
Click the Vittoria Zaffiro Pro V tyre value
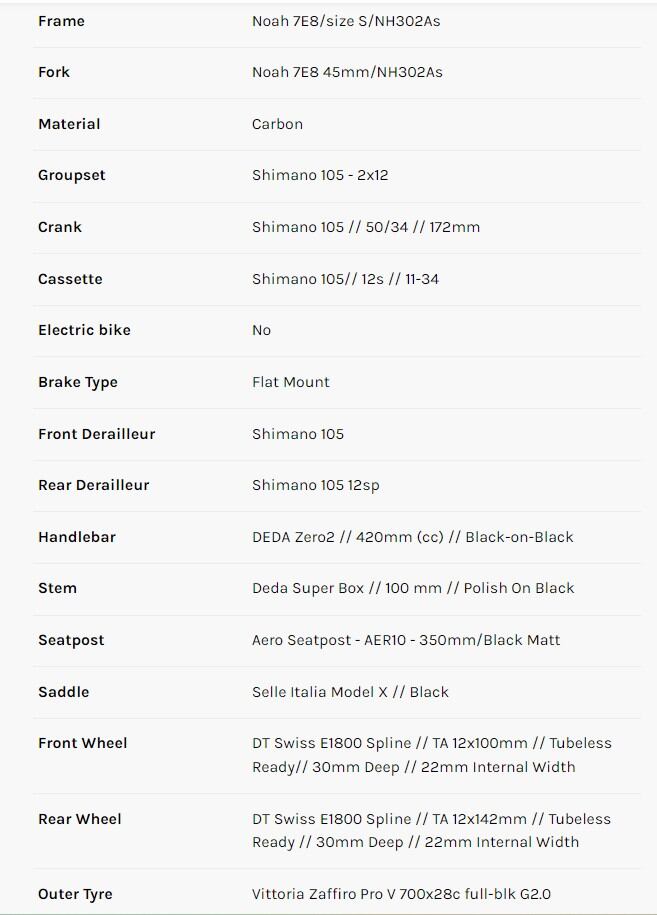click(401, 894)
